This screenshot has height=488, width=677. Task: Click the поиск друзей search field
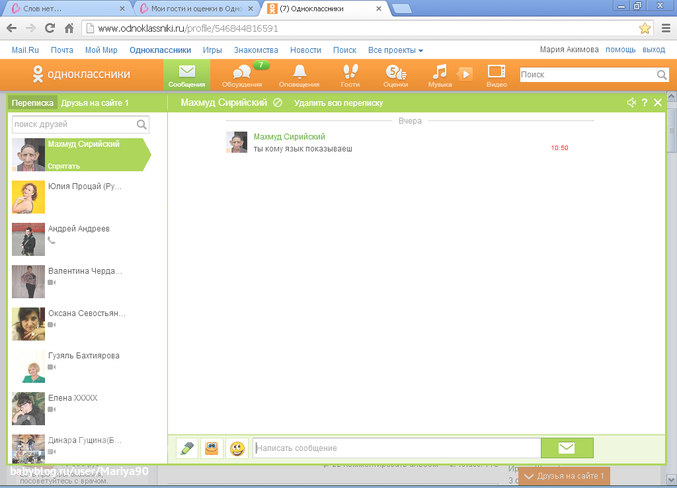(73, 125)
